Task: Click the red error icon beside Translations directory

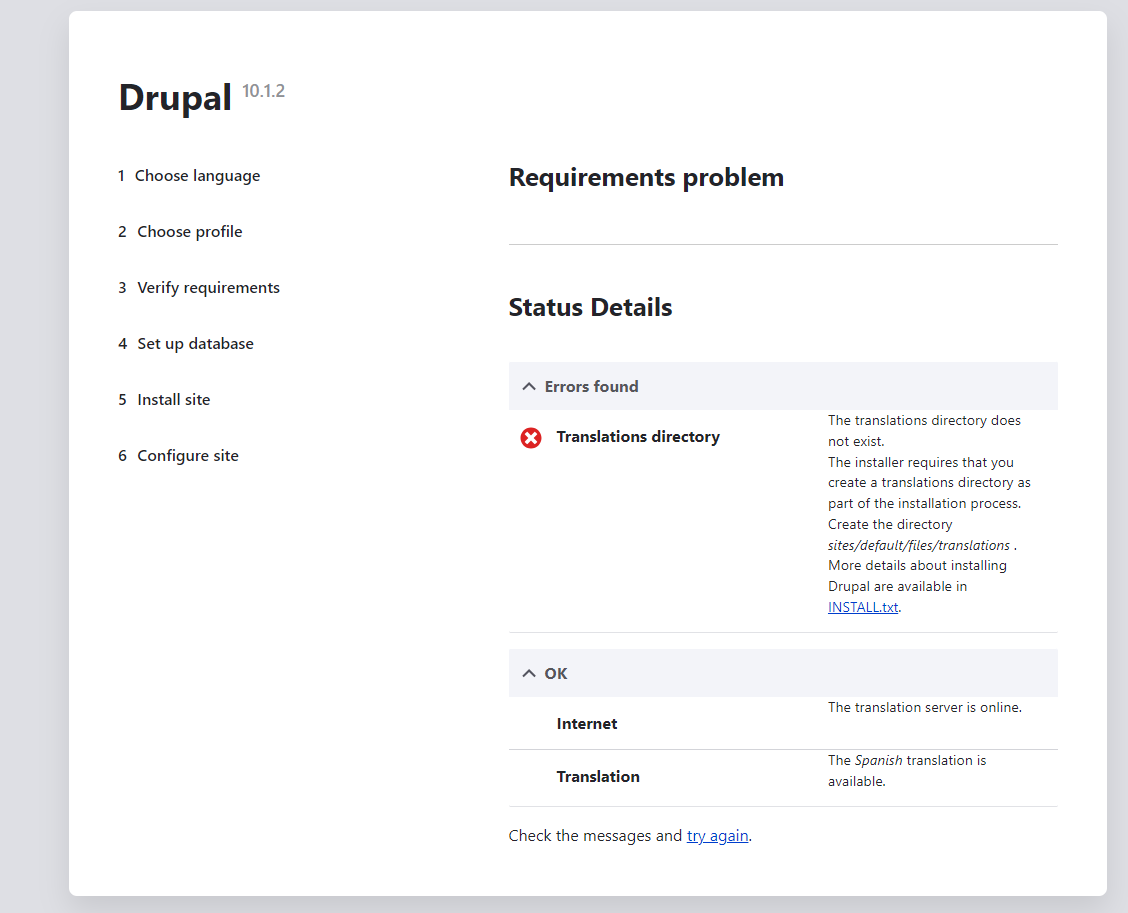Action: [x=531, y=437]
